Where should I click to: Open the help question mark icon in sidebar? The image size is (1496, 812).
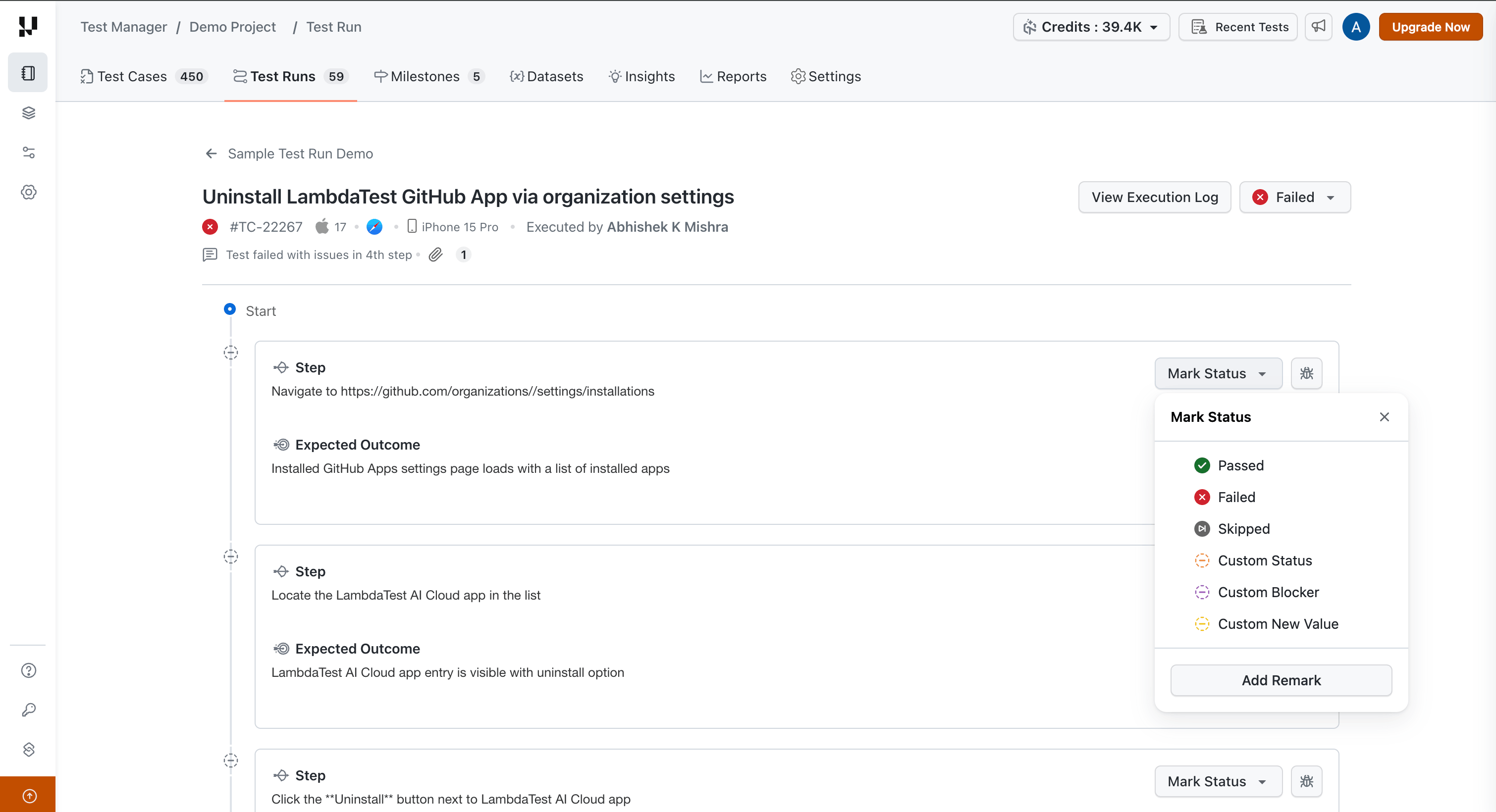coord(28,670)
